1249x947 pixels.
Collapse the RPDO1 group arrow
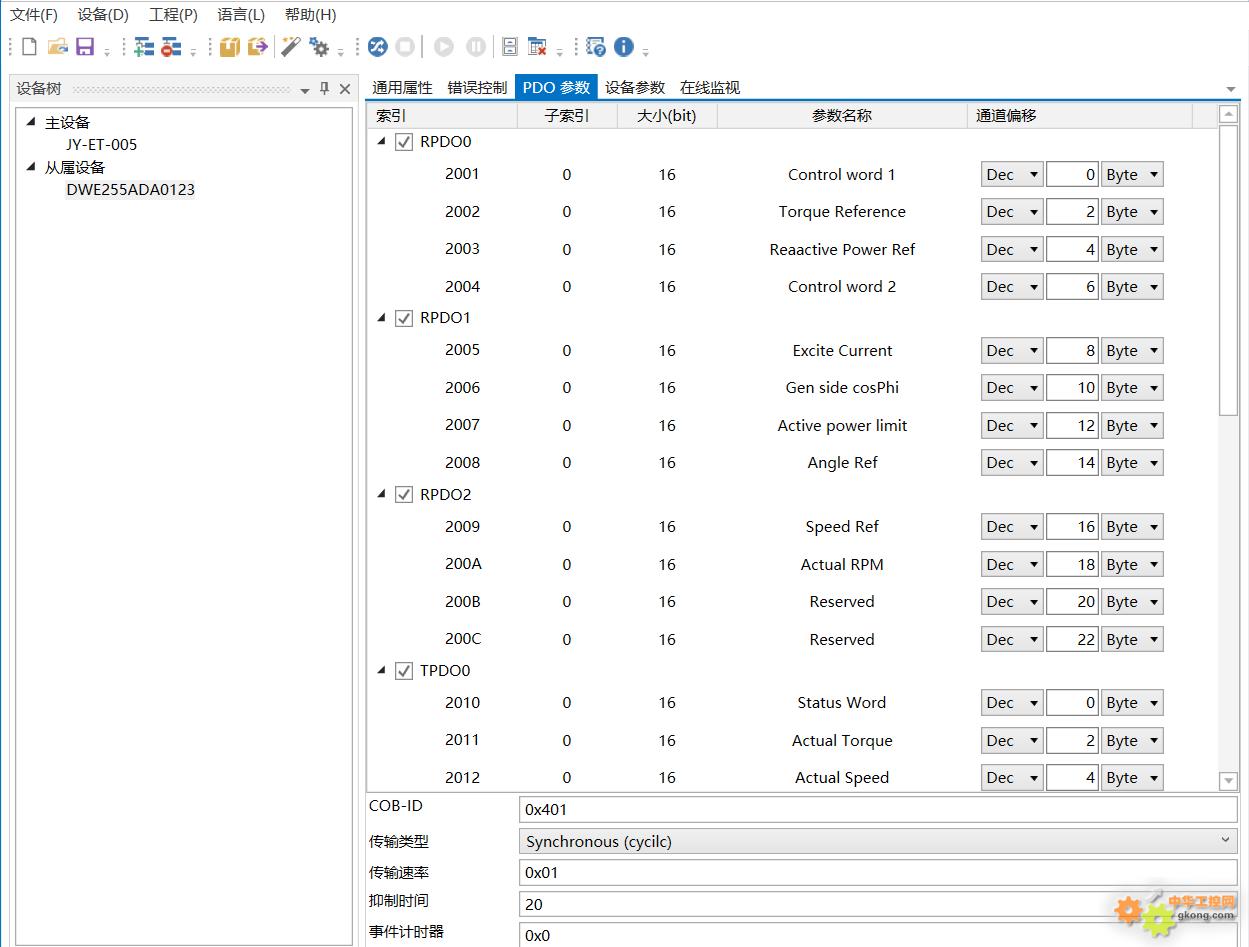coord(381,318)
